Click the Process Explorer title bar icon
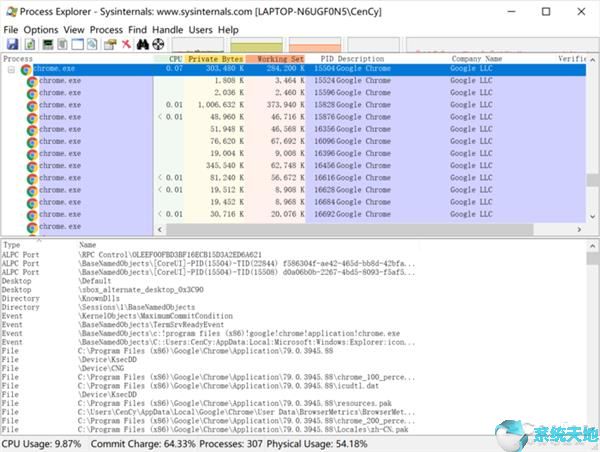Image resolution: width=600 pixels, height=452 pixels. (x=11, y=11)
